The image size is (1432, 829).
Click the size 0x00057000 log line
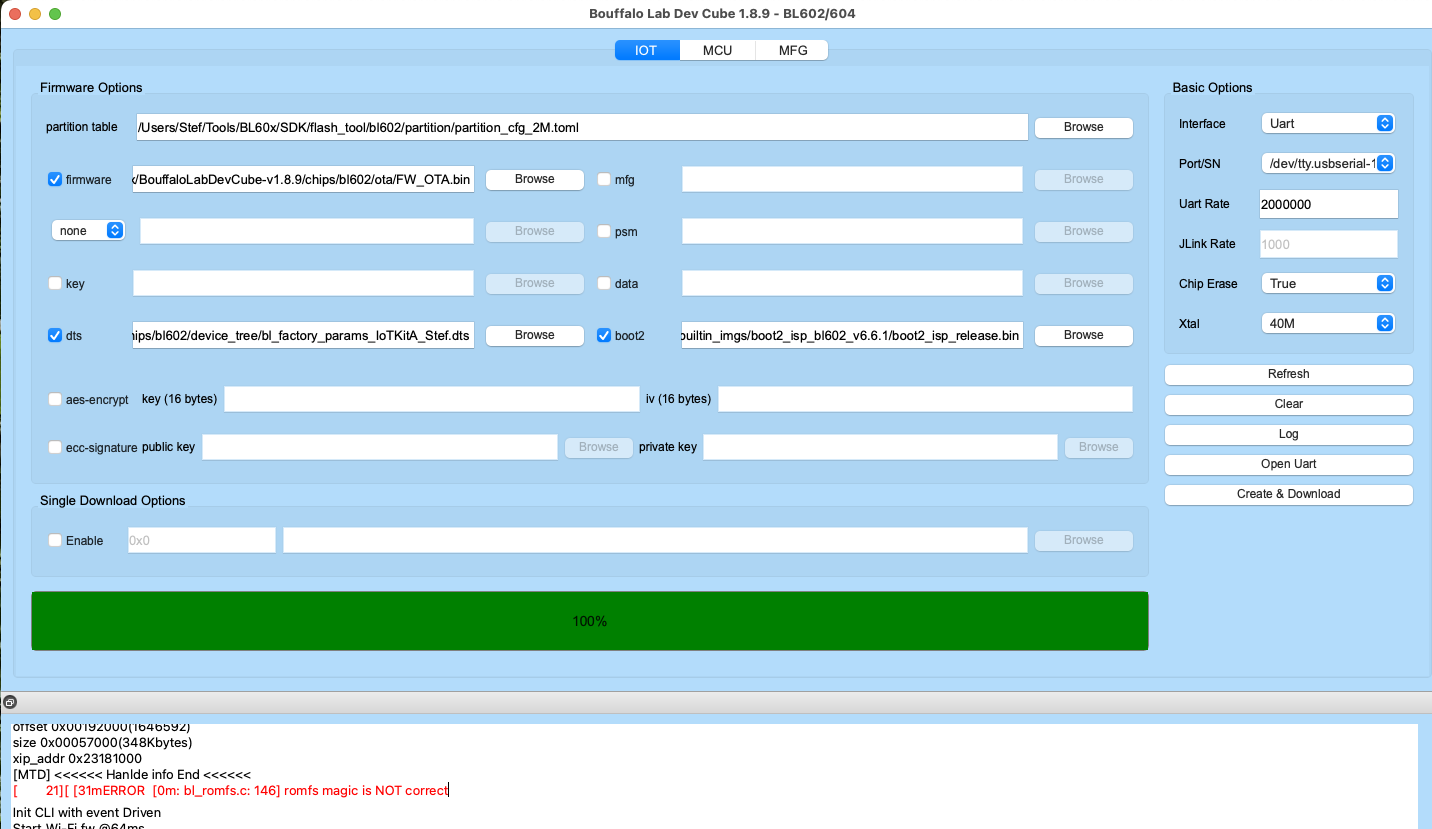103,742
